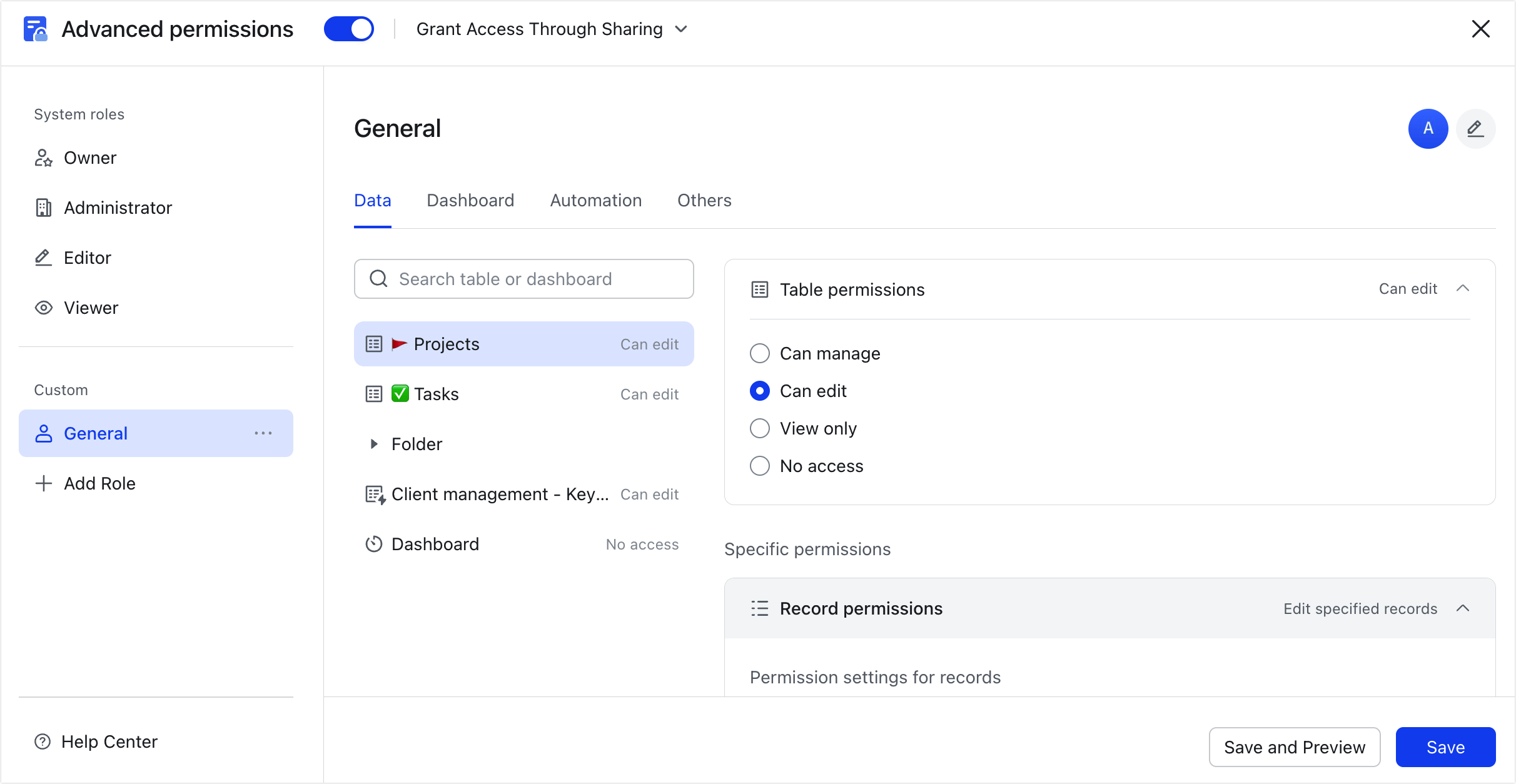Click the Advanced permissions app icon
The image size is (1516, 784).
coord(36,29)
